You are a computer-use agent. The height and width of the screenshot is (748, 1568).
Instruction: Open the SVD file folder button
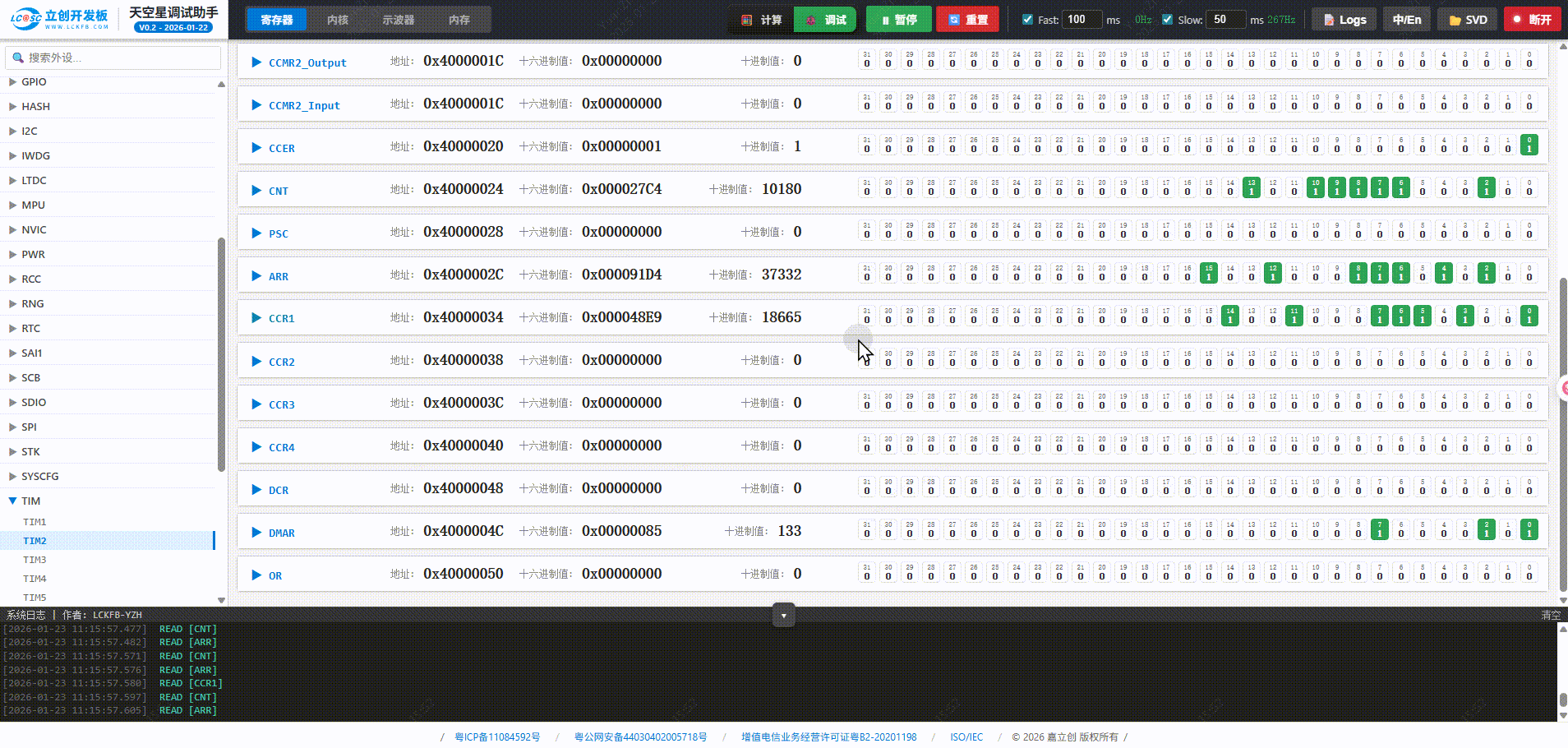[1468, 20]
